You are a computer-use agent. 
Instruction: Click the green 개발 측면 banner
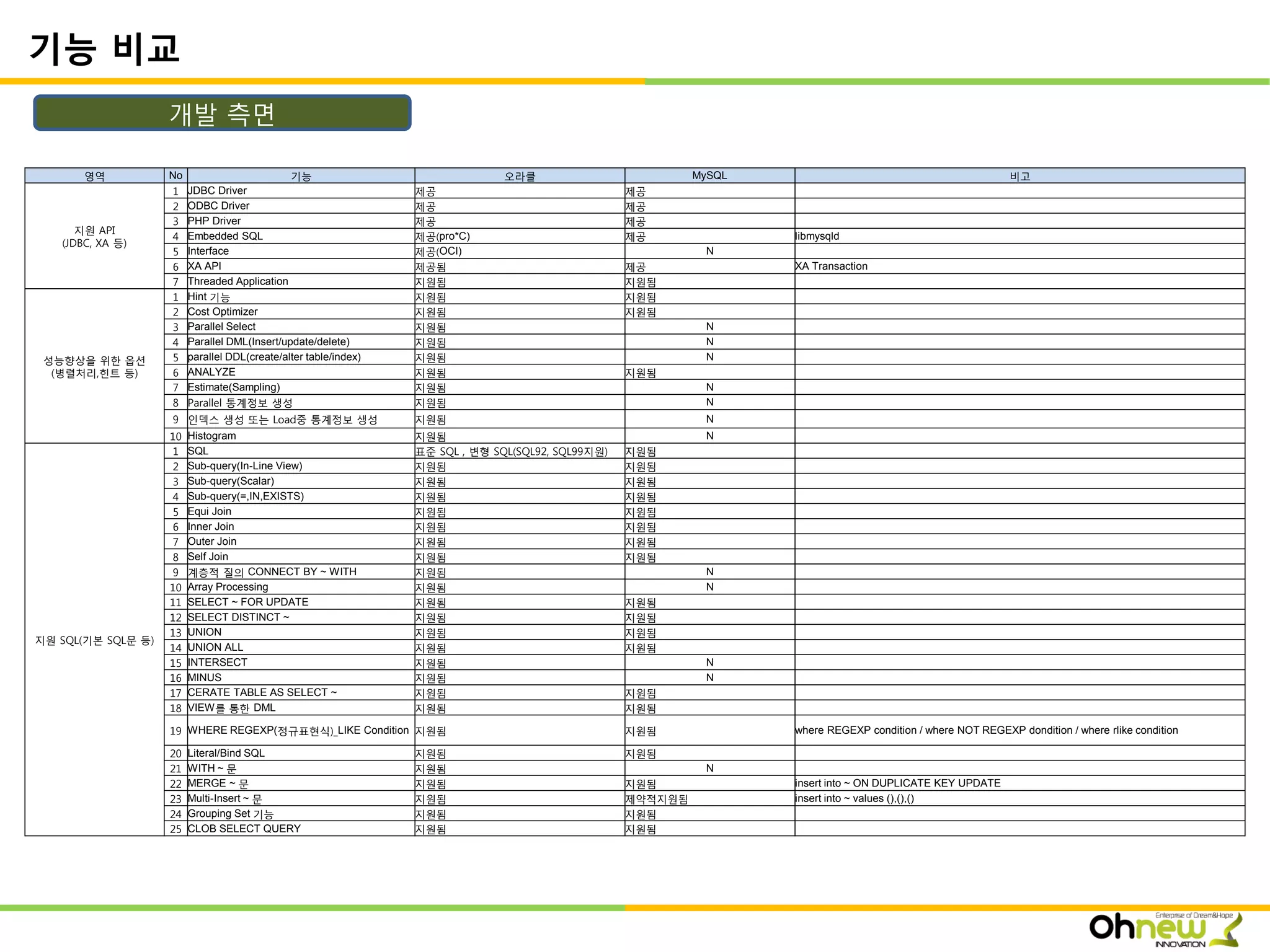click(222, 113)
